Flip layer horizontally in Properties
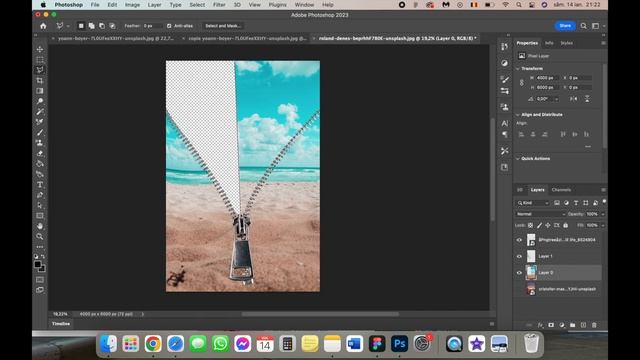This screenshot has width=640, height=360. [x=573, y=99]
